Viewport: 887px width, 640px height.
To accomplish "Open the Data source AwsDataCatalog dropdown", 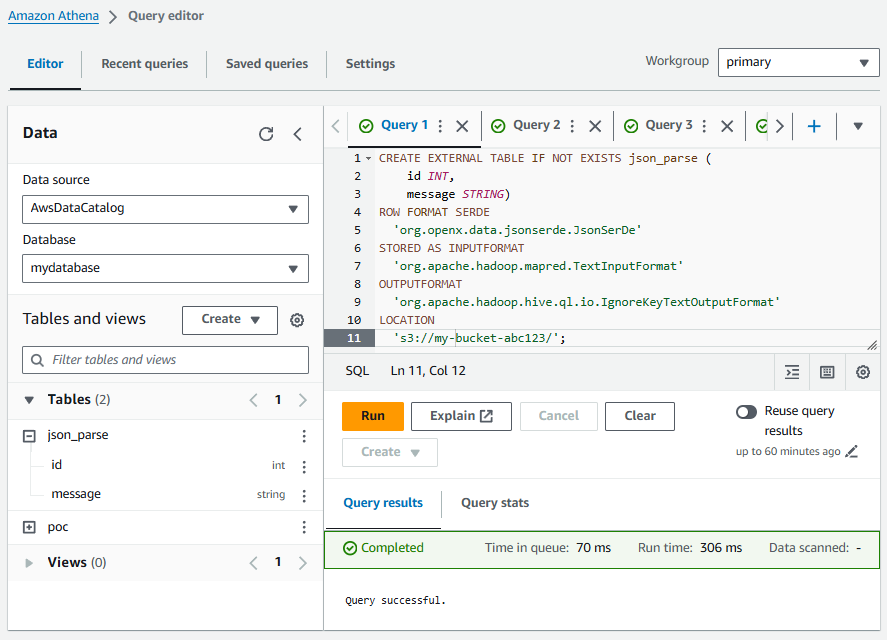I will pyautogui.click(x=165, y=209).
